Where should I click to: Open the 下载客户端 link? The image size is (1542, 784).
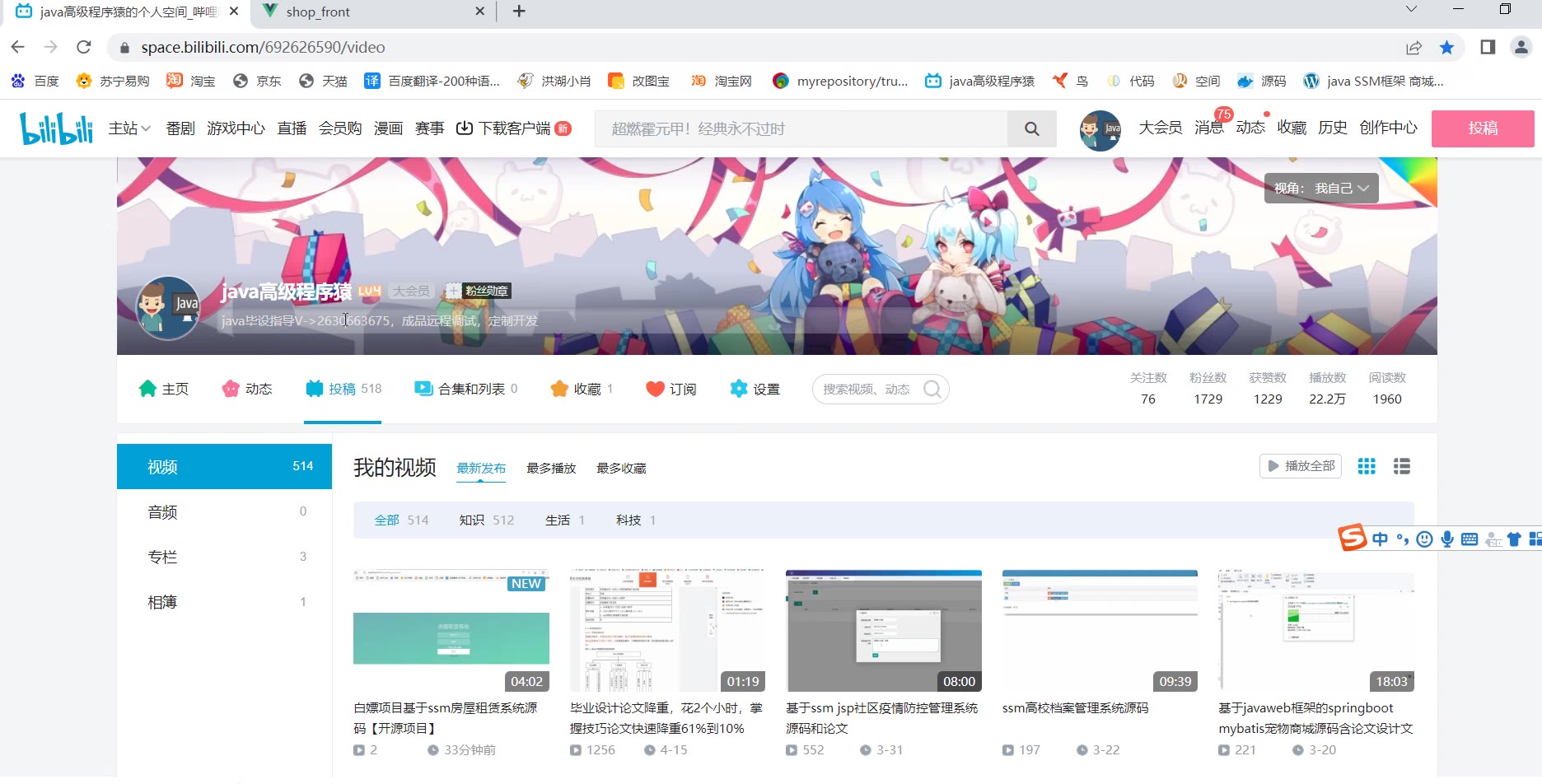(513, 128)
